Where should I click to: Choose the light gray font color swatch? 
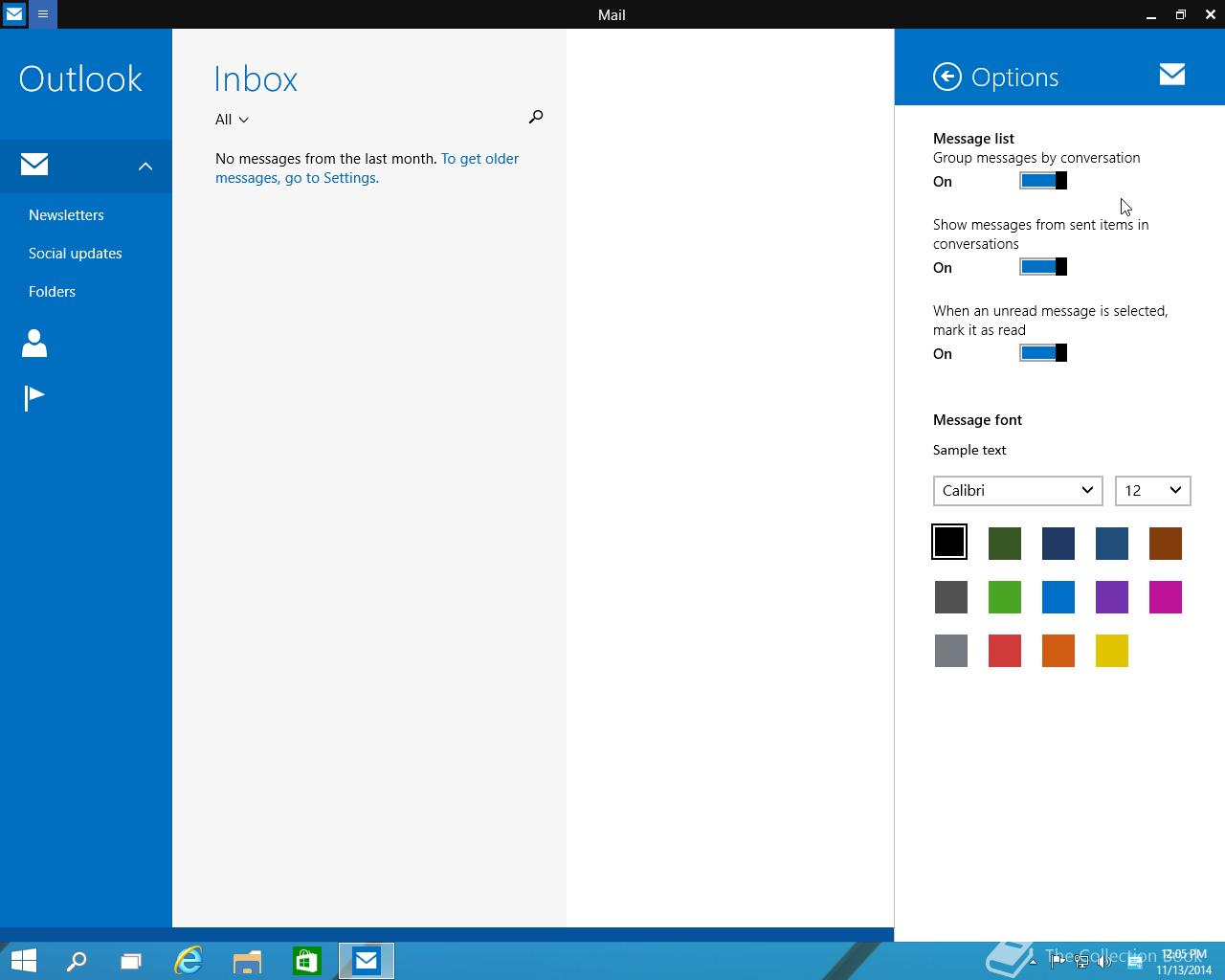point(951,651)
